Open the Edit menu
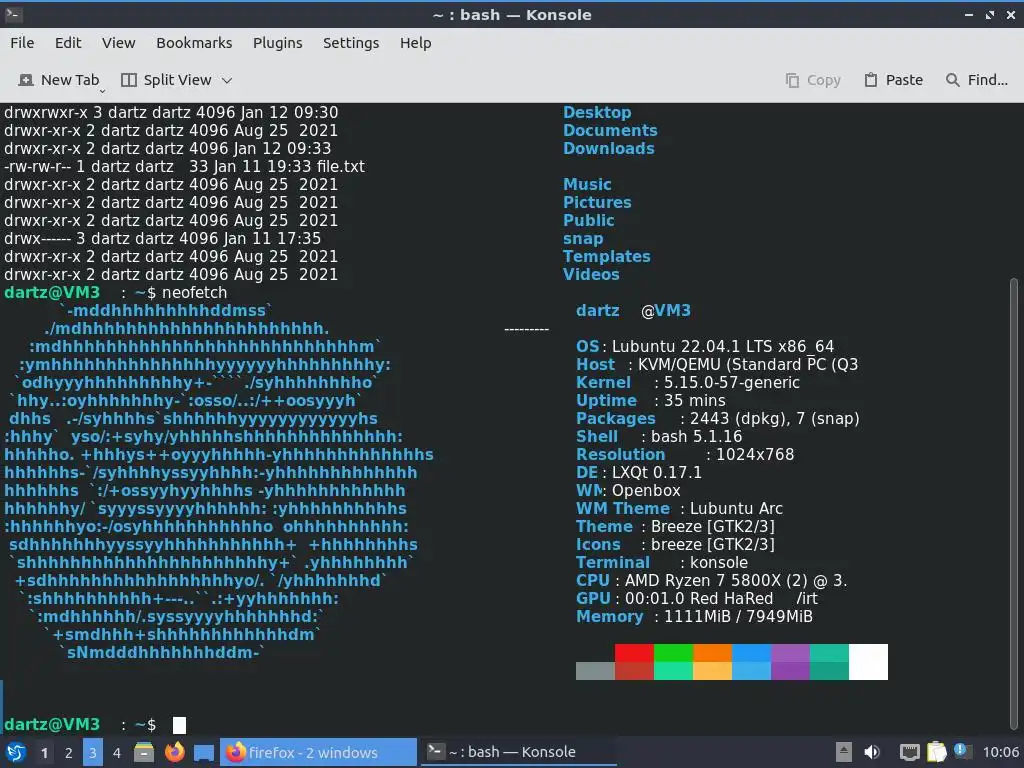 (x=68, y=43)
